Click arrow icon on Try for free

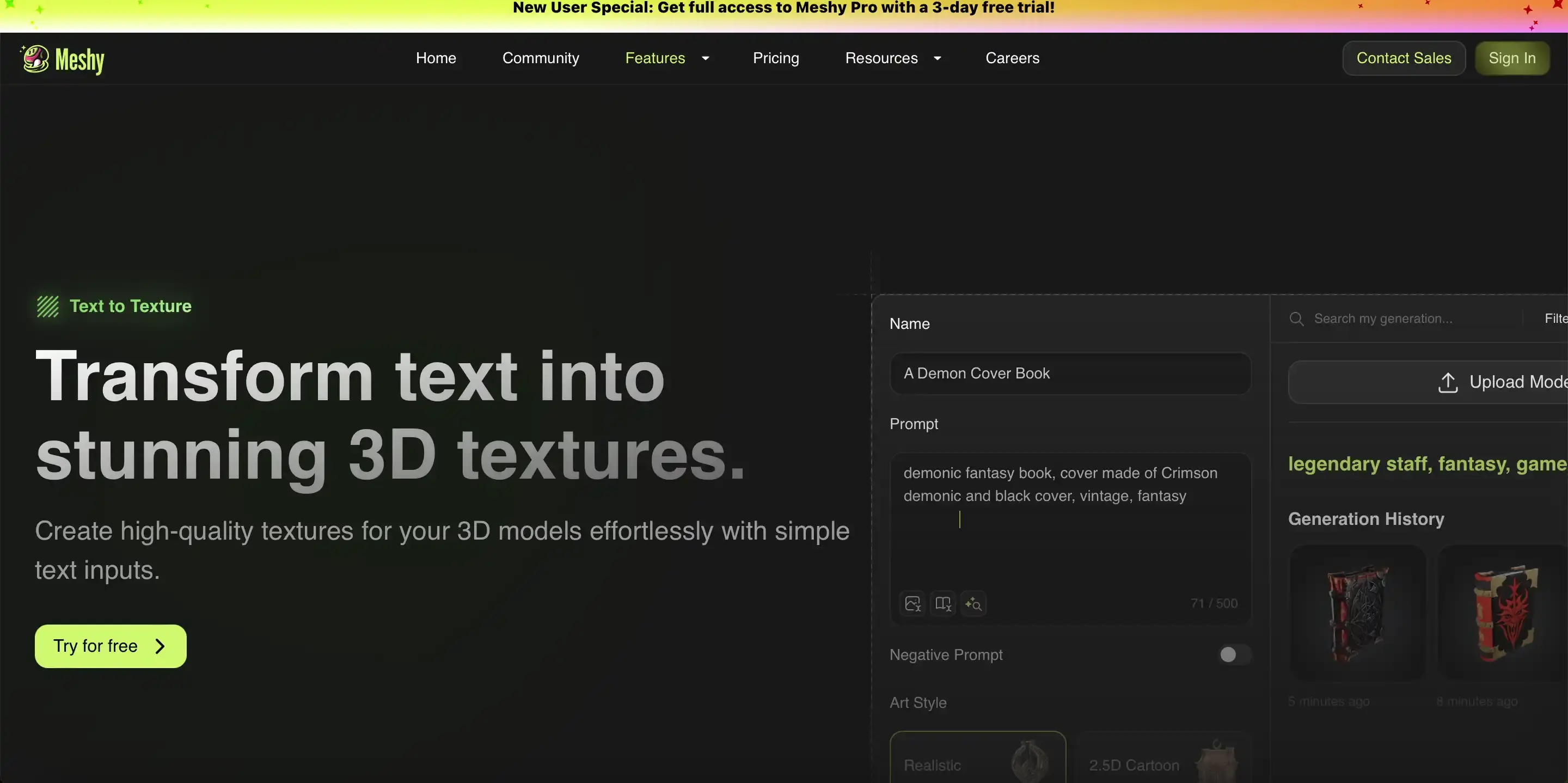point(160,646)
